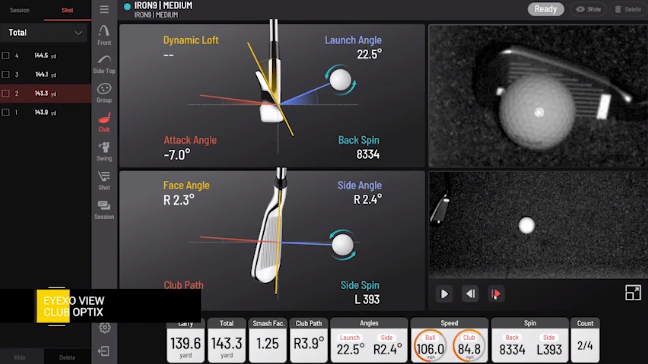
Task: Click the Count 2/4 tile
Action: 585,341
